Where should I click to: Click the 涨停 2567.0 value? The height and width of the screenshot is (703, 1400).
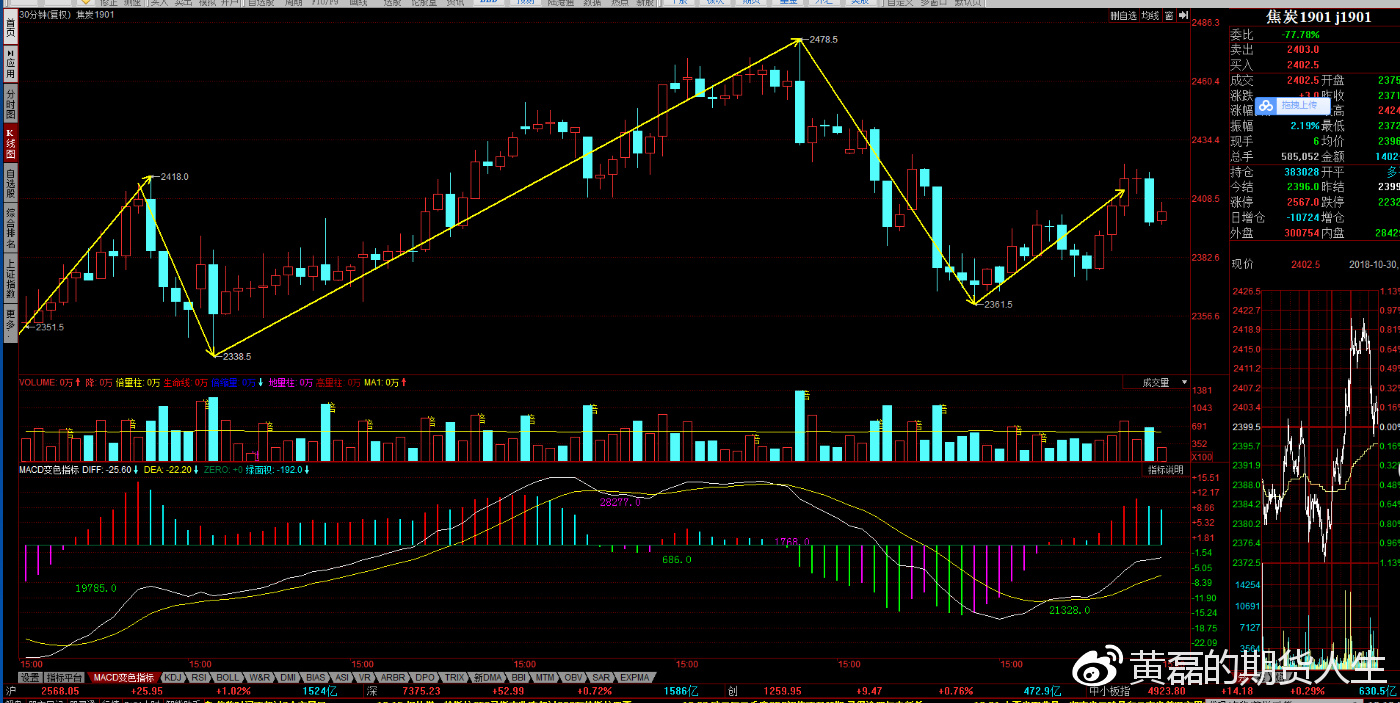pos(1302,202)
